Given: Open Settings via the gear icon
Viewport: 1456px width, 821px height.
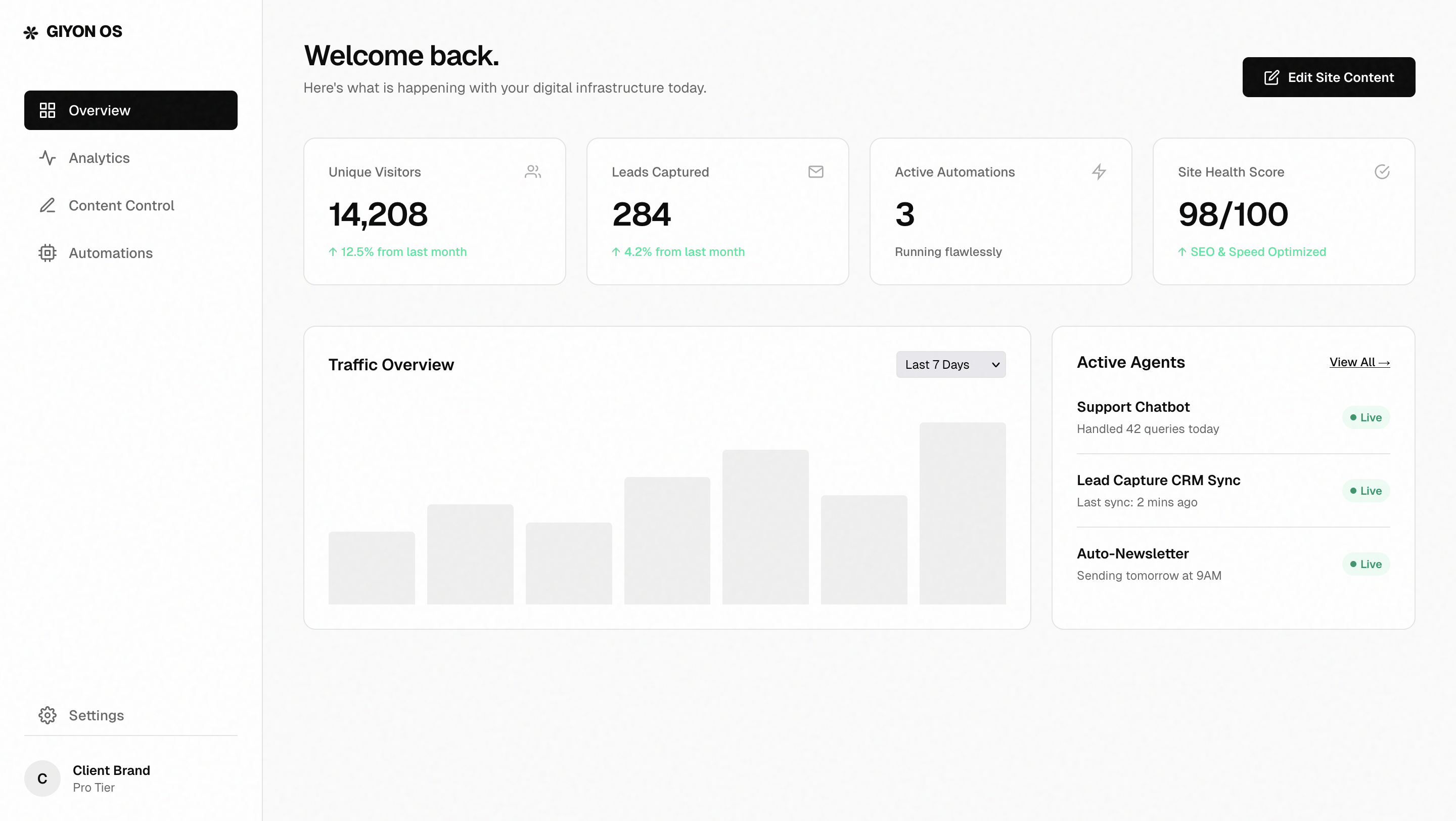Looking at the screenshot, I should coord(48,715).
